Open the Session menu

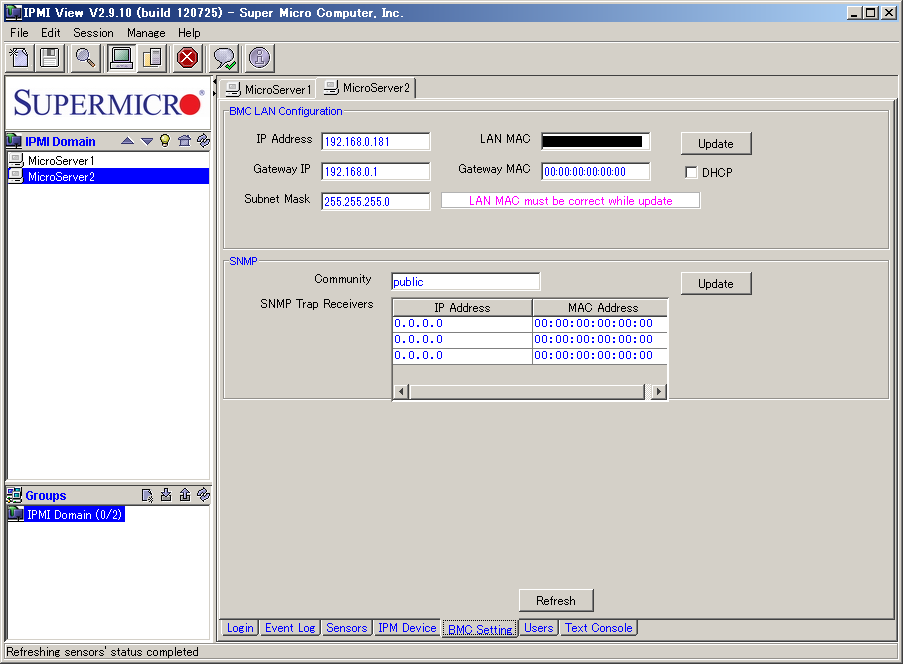pyautogui.click(x=93, y=33)
